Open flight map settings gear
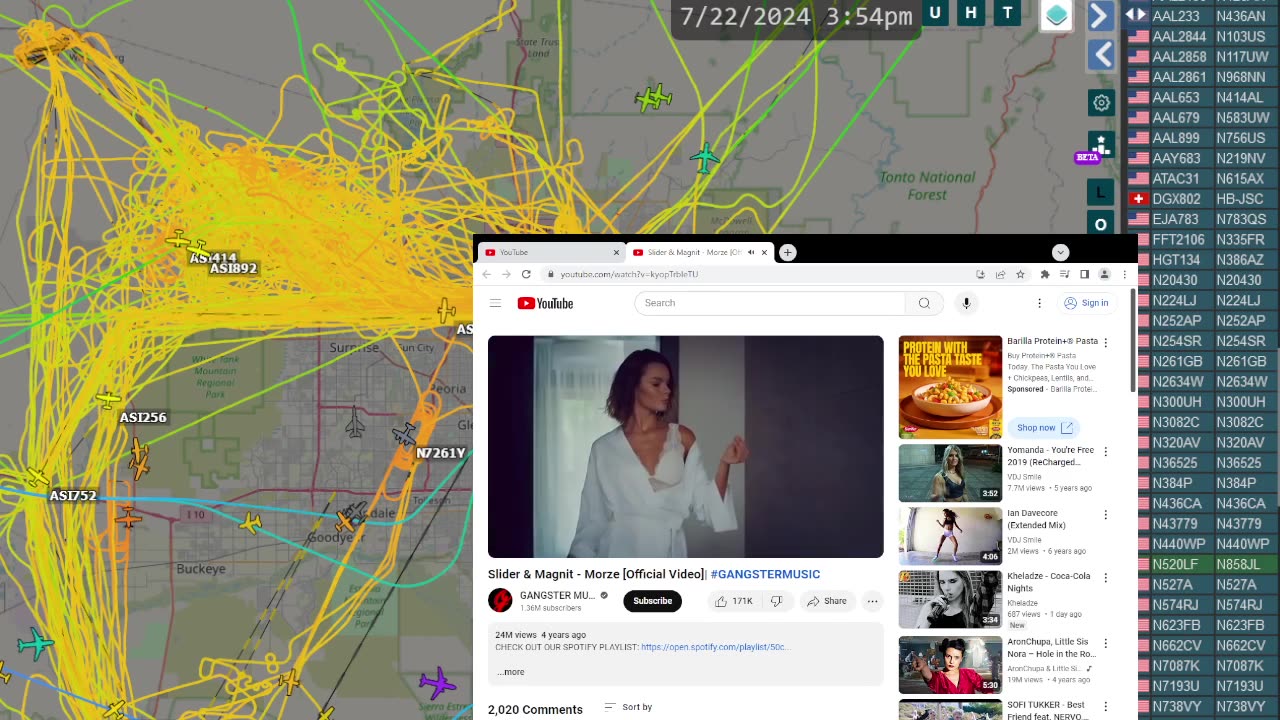Screen dimensions: 1280x720 click(x=1101, y=103)
